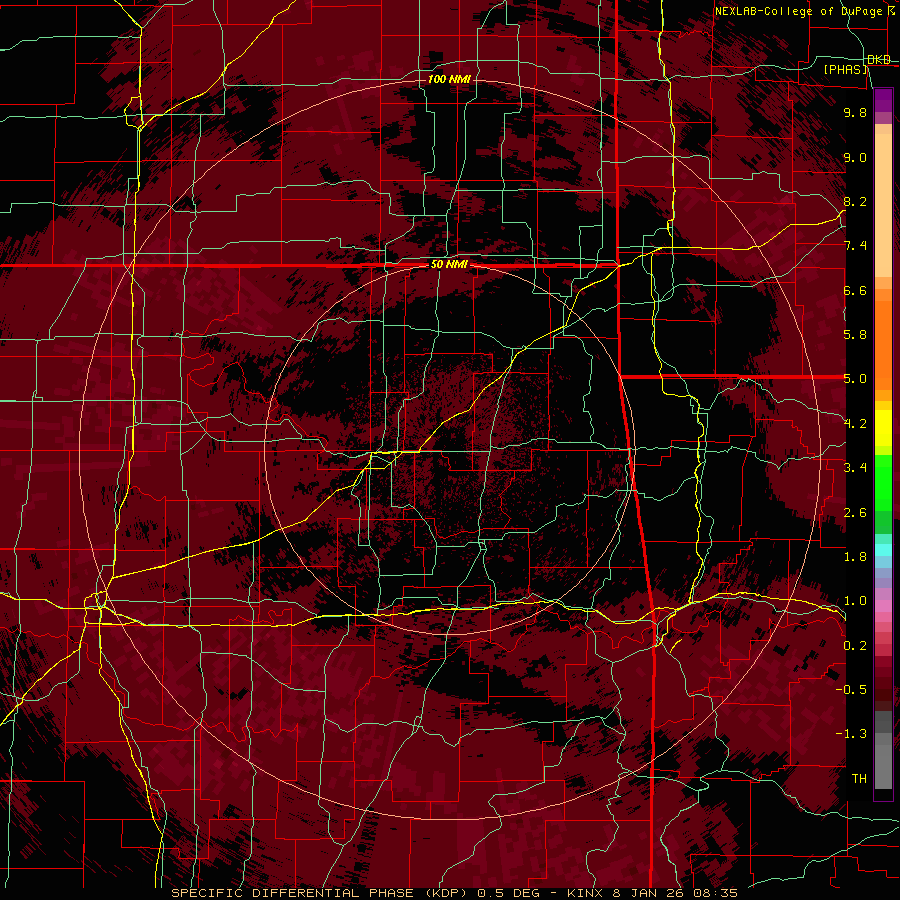Click the KINX 8 JAN 26 08:35 timestamp

tap(652, 893)
